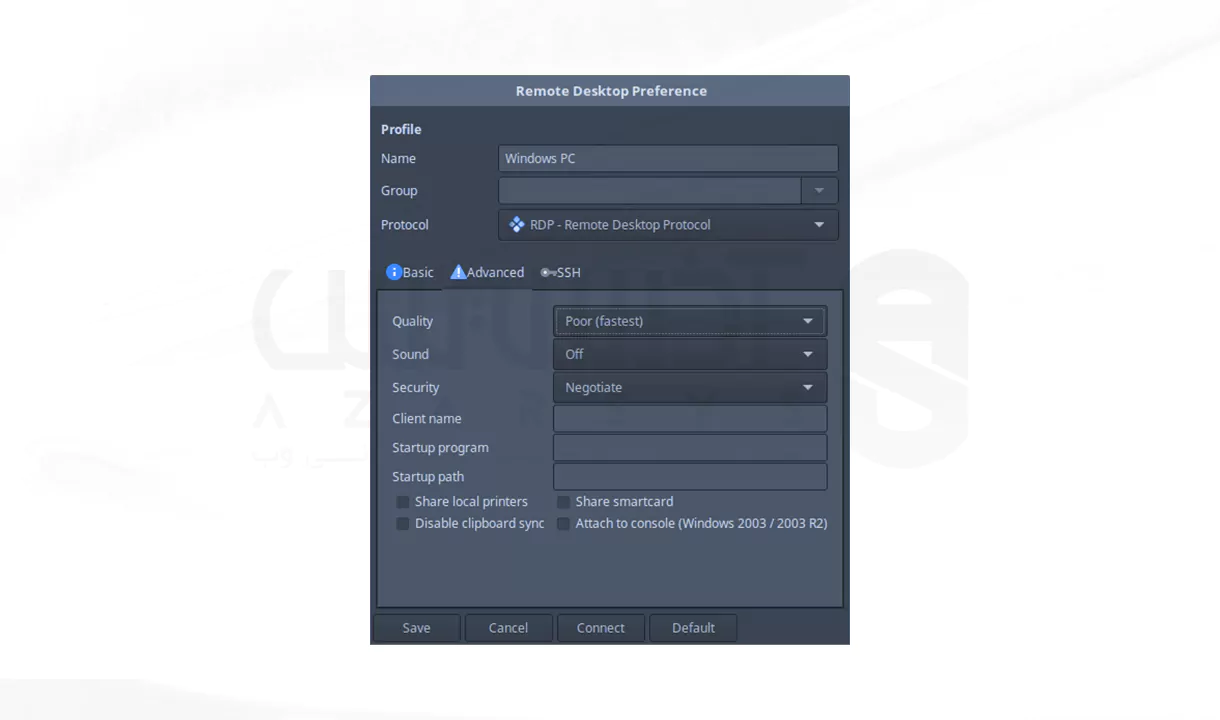The image size is (1220, 720).
Task: Click the RDP protocol icon
Action: [x=516, y=225]
